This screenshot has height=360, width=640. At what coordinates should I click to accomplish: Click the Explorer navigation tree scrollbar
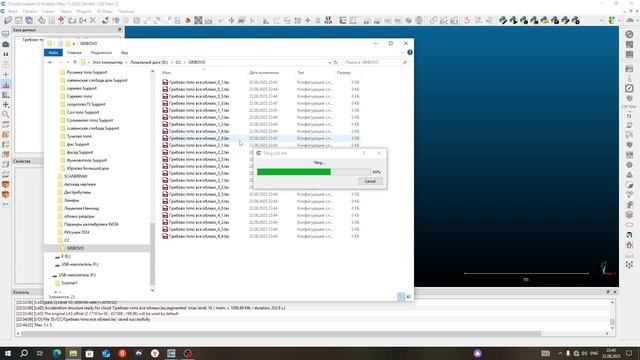[152, 253]
